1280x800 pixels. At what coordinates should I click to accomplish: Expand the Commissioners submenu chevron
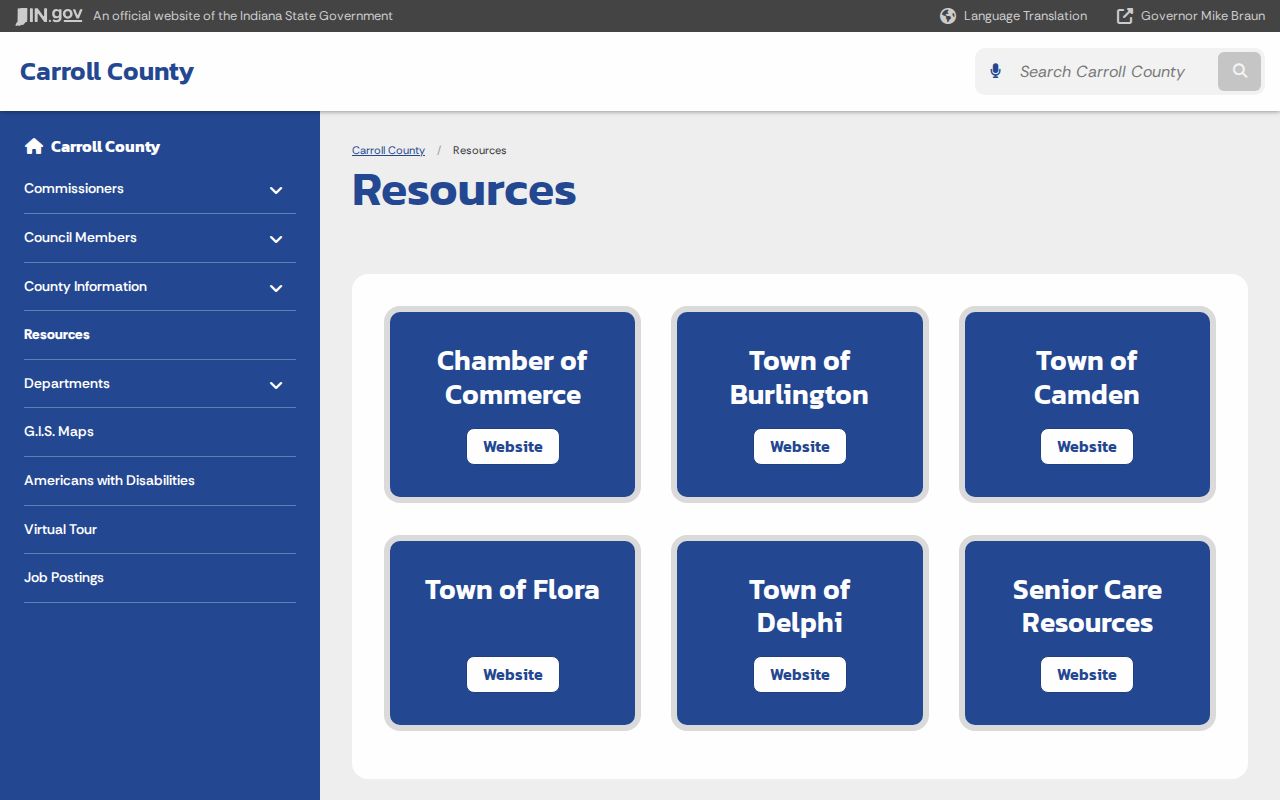[276, 190]
